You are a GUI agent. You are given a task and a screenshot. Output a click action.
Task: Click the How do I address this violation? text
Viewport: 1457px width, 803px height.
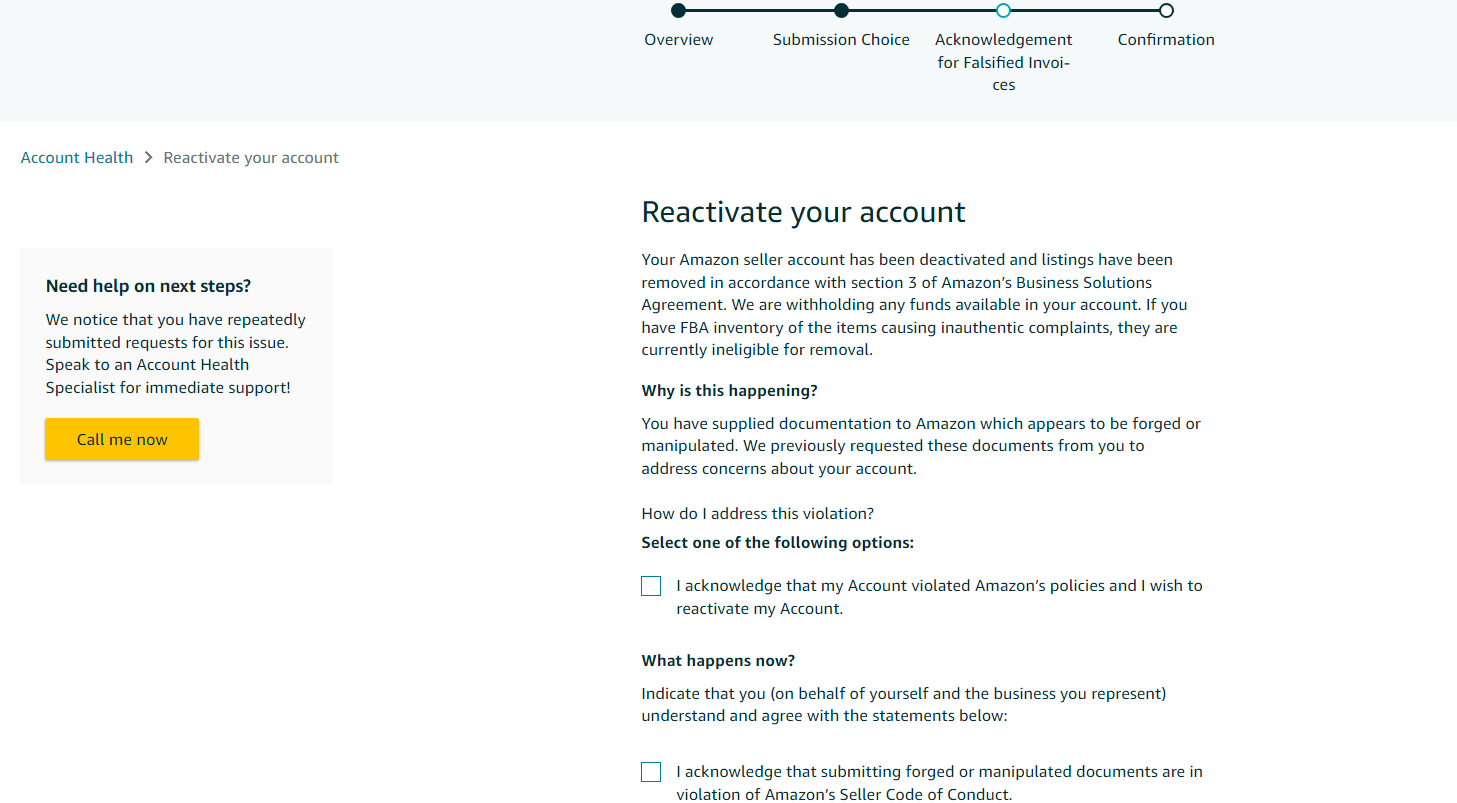point(758,514)
